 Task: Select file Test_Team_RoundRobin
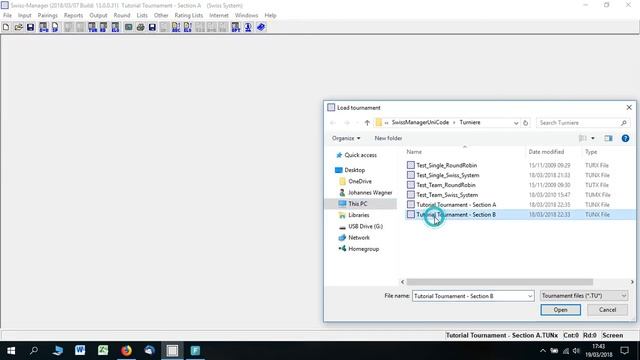(446, 185)
